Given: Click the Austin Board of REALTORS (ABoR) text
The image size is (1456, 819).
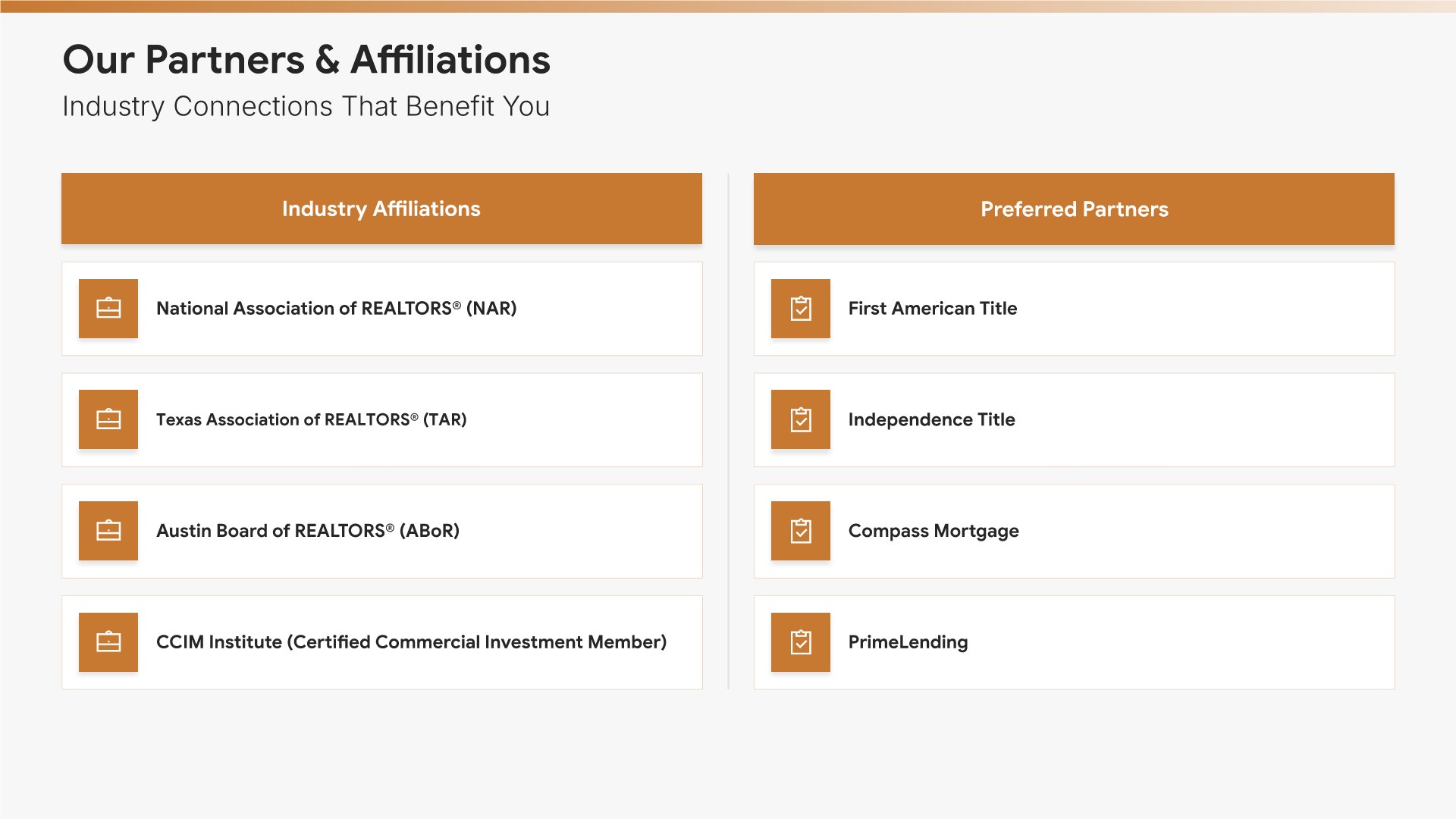Looking at the screenshot, I should click(308, 531).
